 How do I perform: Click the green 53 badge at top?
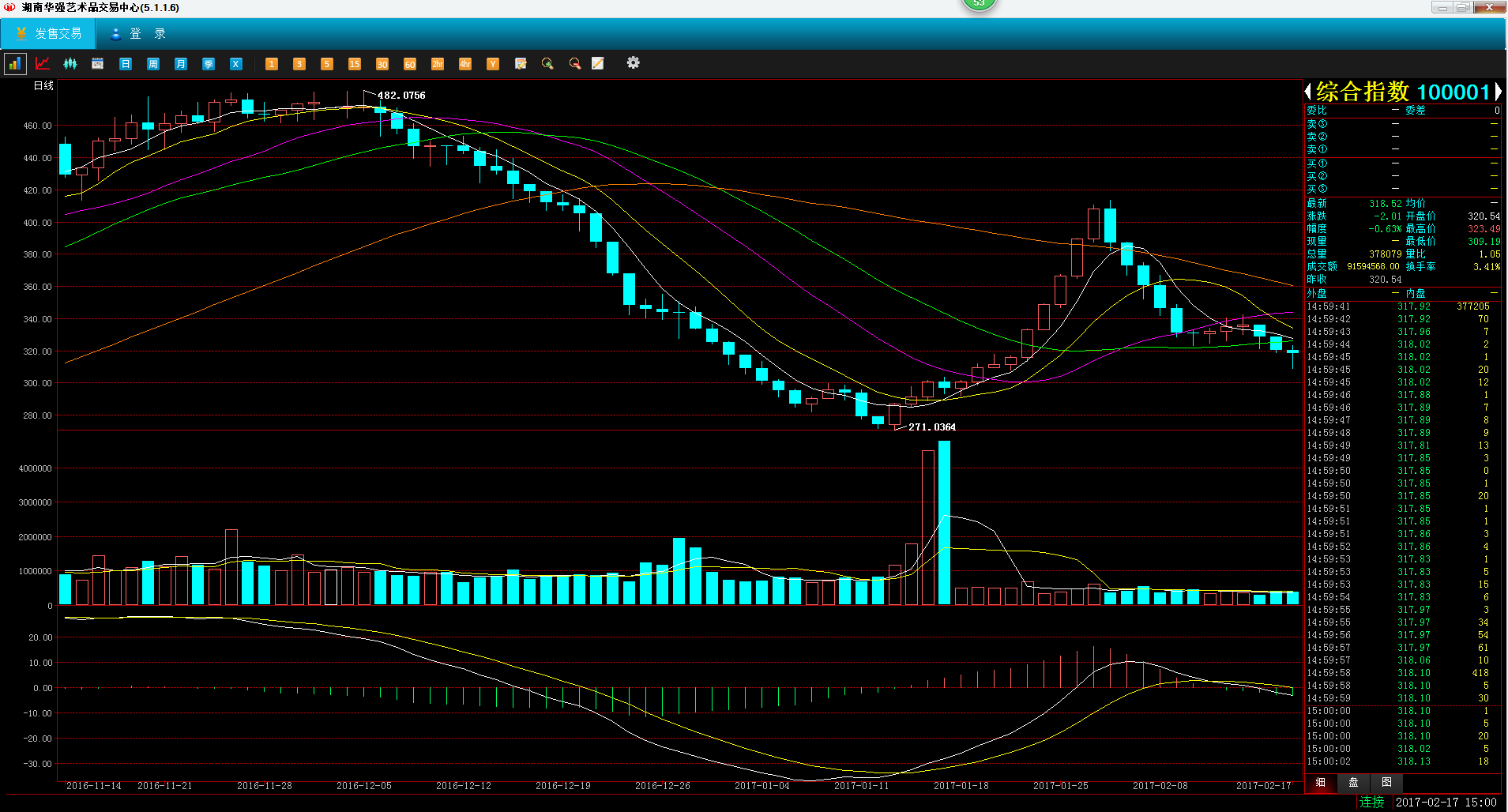(980, 4)
